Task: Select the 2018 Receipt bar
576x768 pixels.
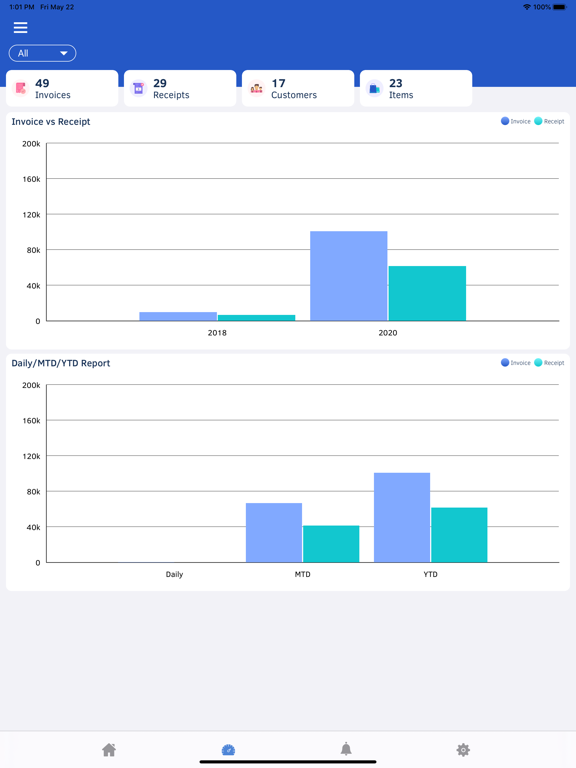Action: [x=257, y=318]
